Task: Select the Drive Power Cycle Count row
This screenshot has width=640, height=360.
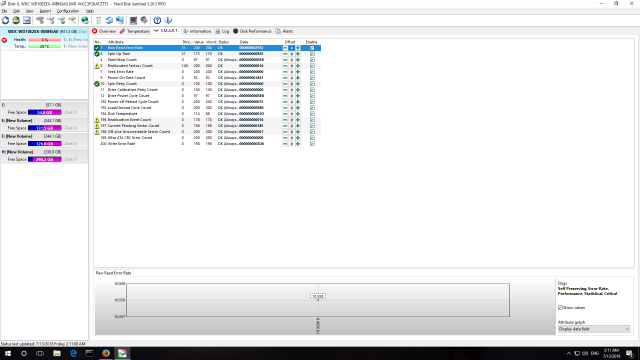Action: coord(207,96)
